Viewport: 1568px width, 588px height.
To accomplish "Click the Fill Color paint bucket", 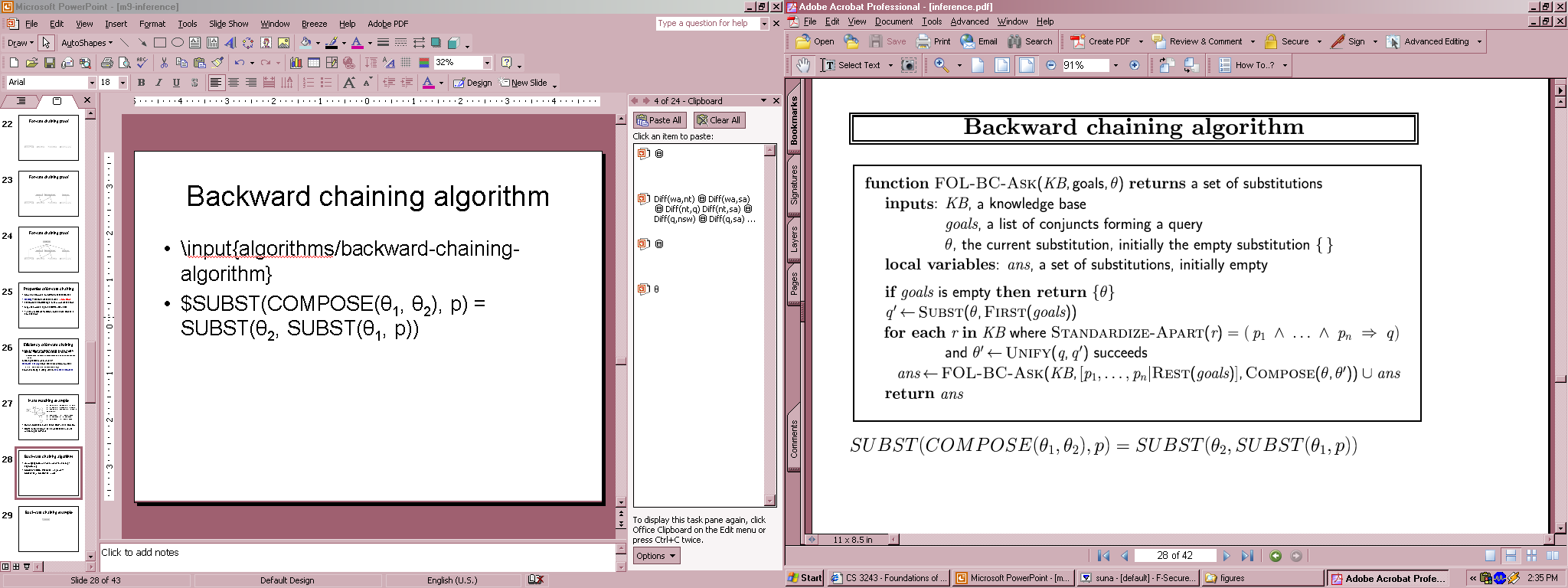I will pos(305,43).
